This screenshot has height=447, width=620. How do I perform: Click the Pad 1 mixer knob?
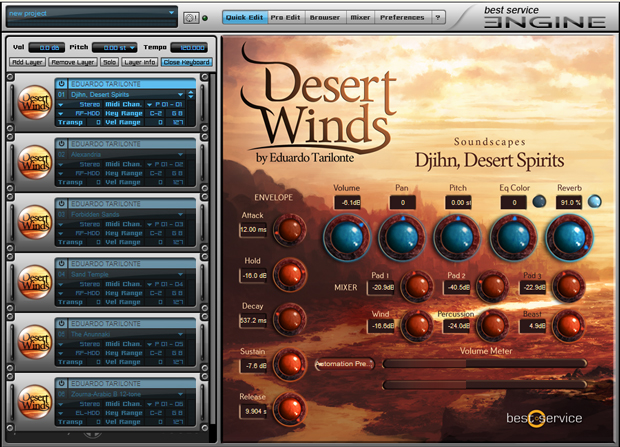(416, 286)
